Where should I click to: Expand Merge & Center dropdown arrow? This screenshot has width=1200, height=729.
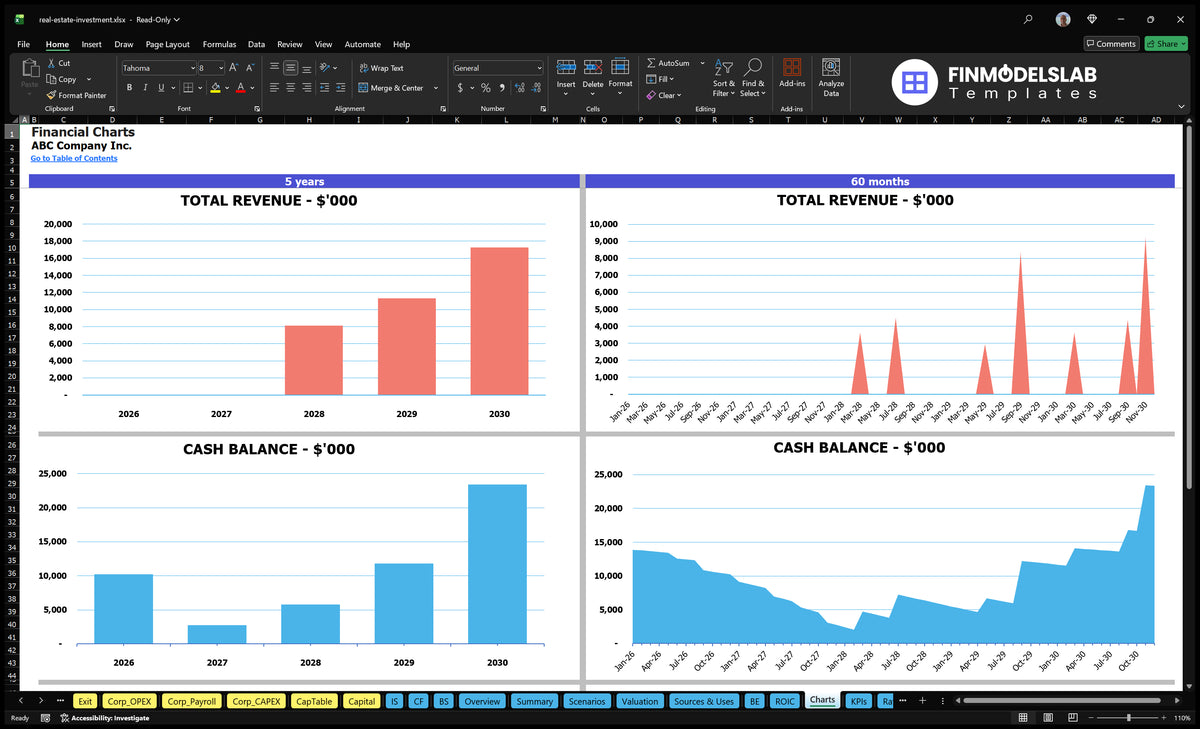[436, 88]
